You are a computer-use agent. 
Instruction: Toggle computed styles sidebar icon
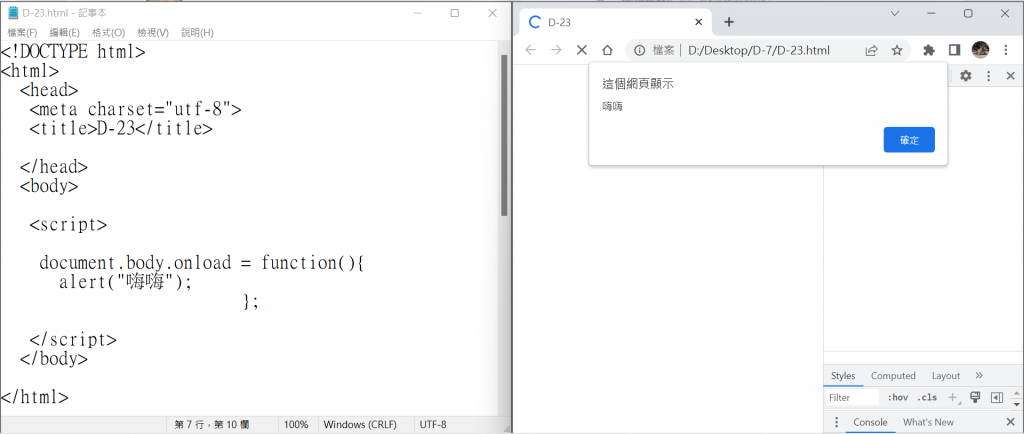[996, 397]
